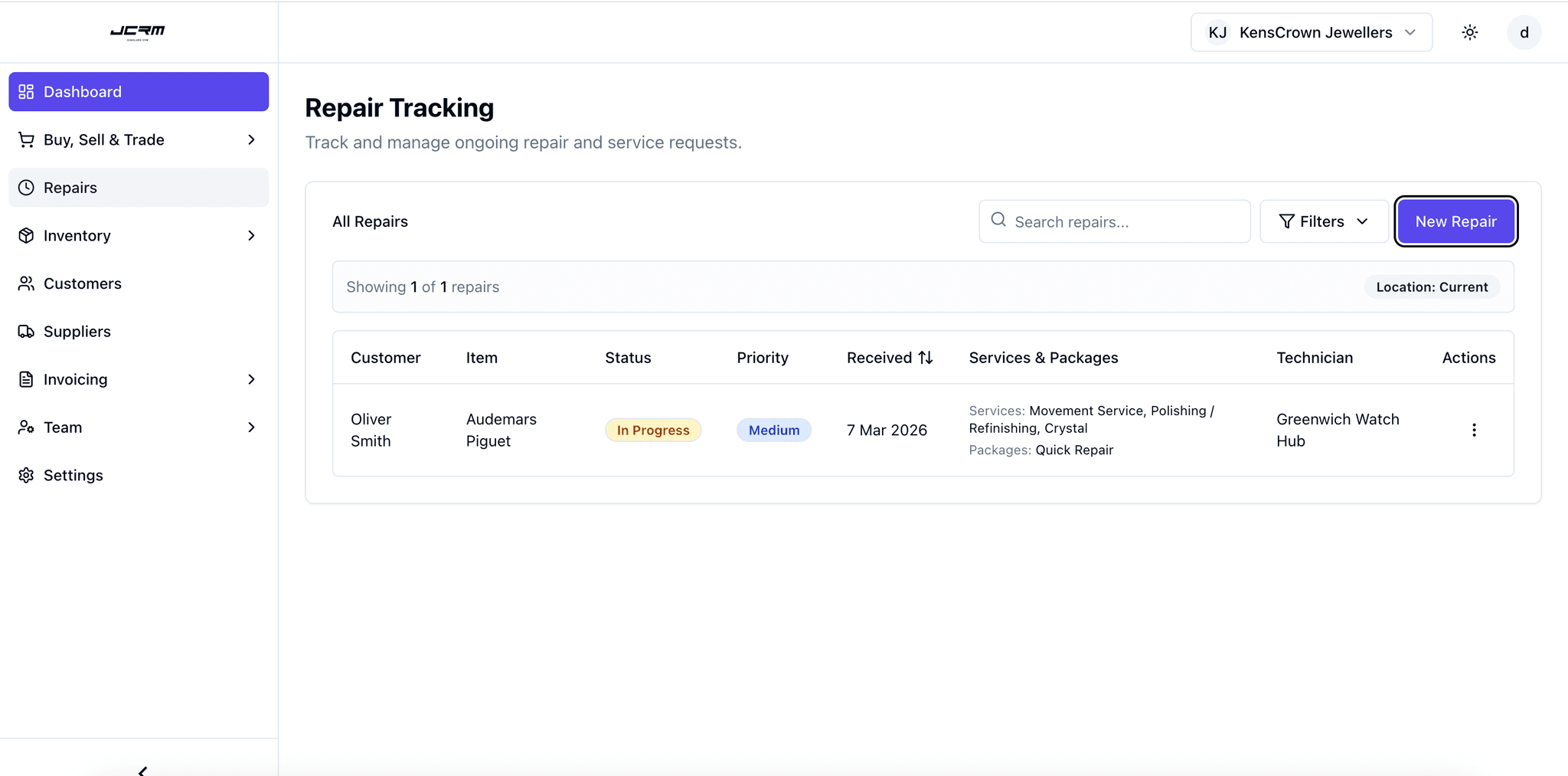This screenshot has width=1568, height=776.
Task: Click the In Progress status badge
Action: click(652, 430)
